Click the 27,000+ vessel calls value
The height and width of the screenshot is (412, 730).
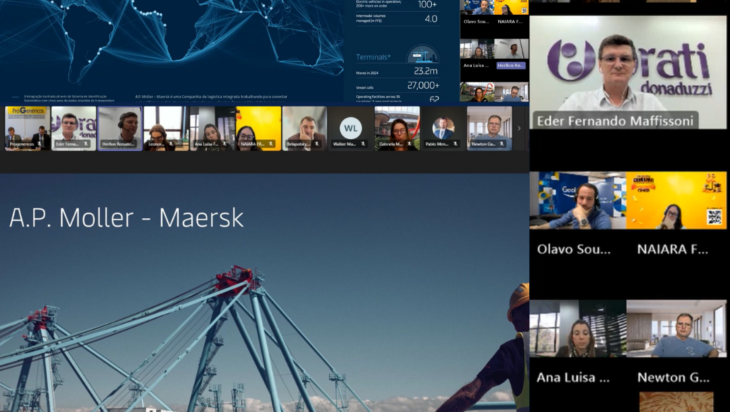click(x=423, y=86)
